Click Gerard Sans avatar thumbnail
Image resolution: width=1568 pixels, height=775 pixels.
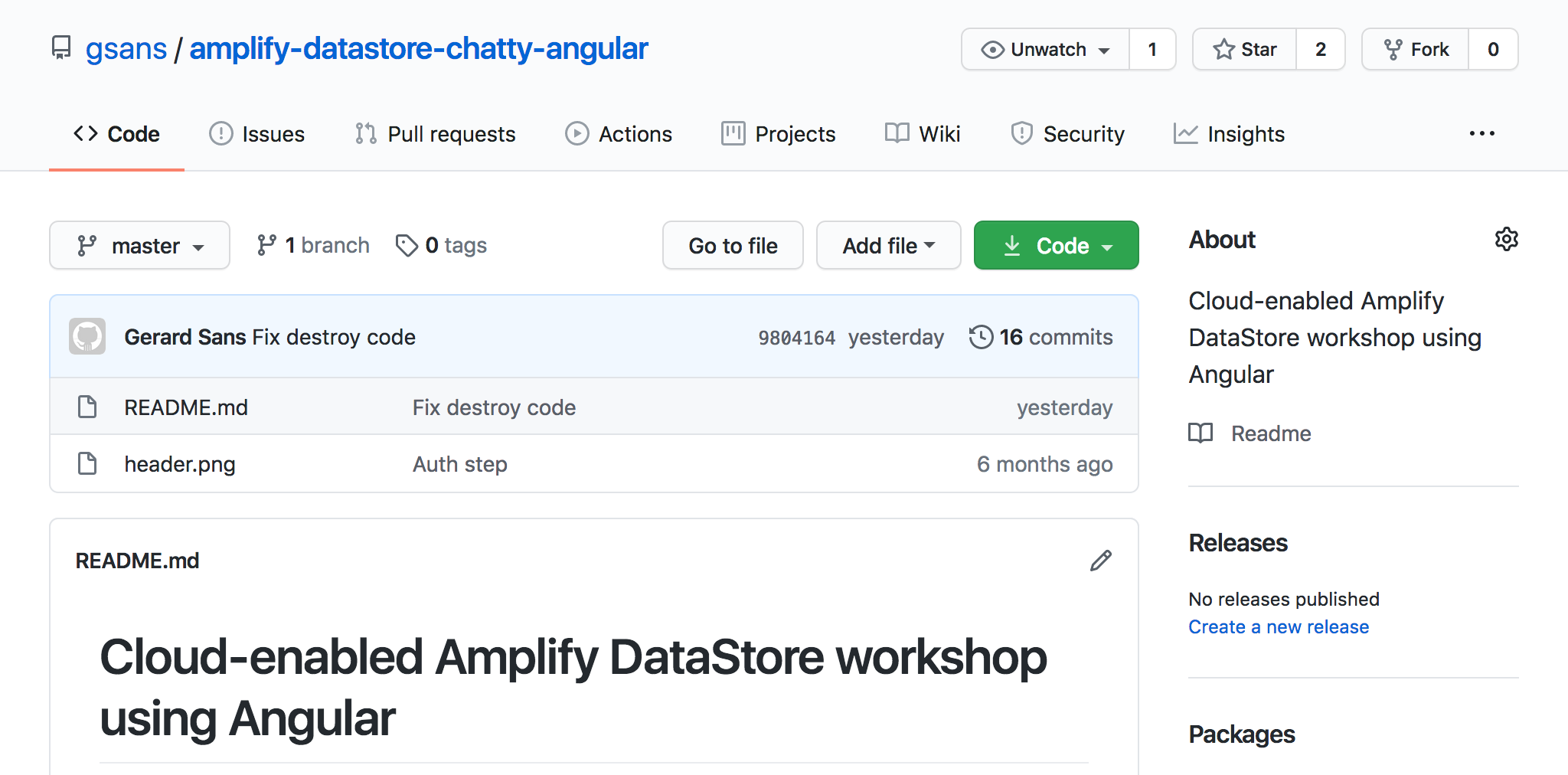coord(87,336)
